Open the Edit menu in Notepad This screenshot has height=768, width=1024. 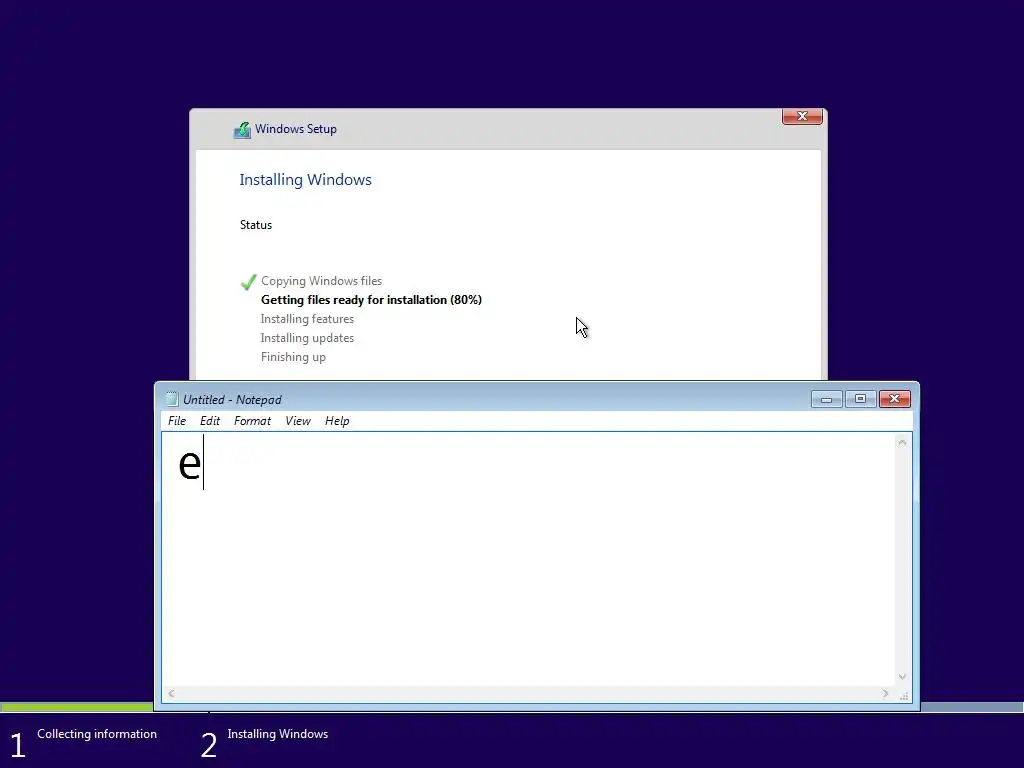[210, 421]
